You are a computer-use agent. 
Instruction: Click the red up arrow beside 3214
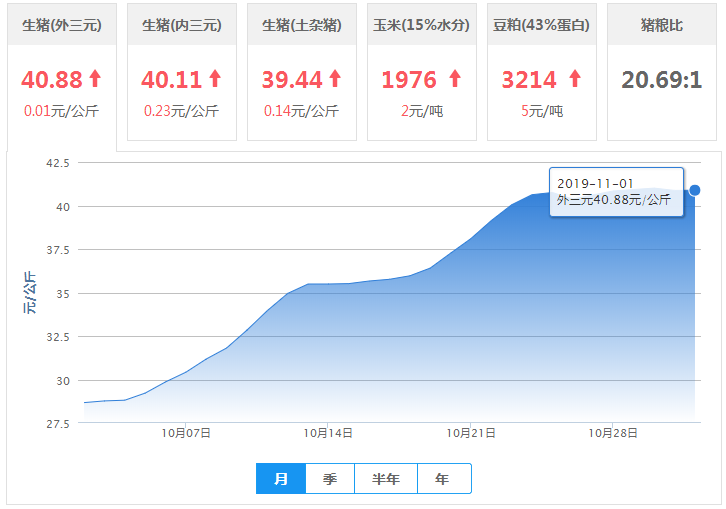click(x=574, y=78)
